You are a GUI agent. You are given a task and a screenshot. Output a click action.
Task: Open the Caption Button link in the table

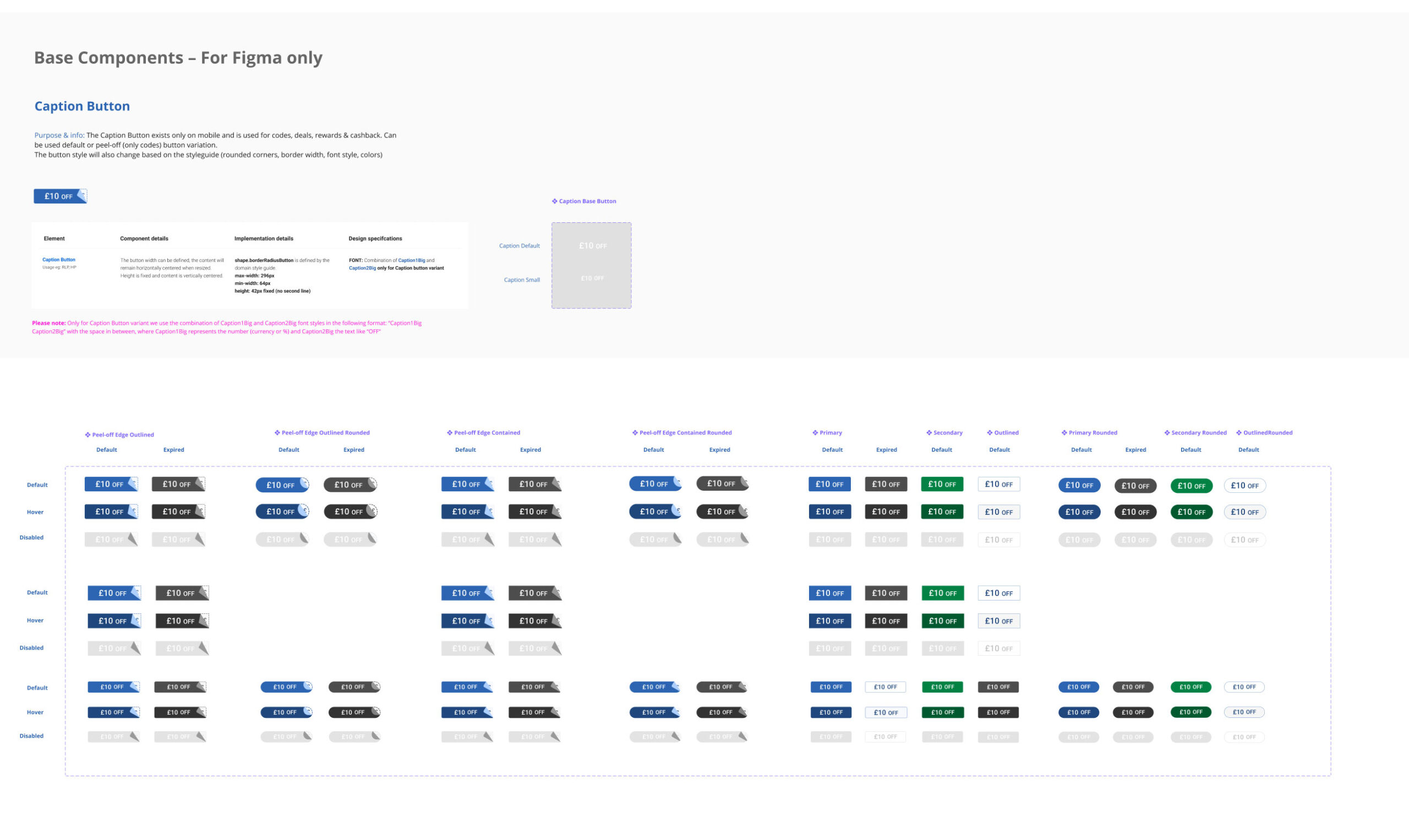tap(59, 259)
